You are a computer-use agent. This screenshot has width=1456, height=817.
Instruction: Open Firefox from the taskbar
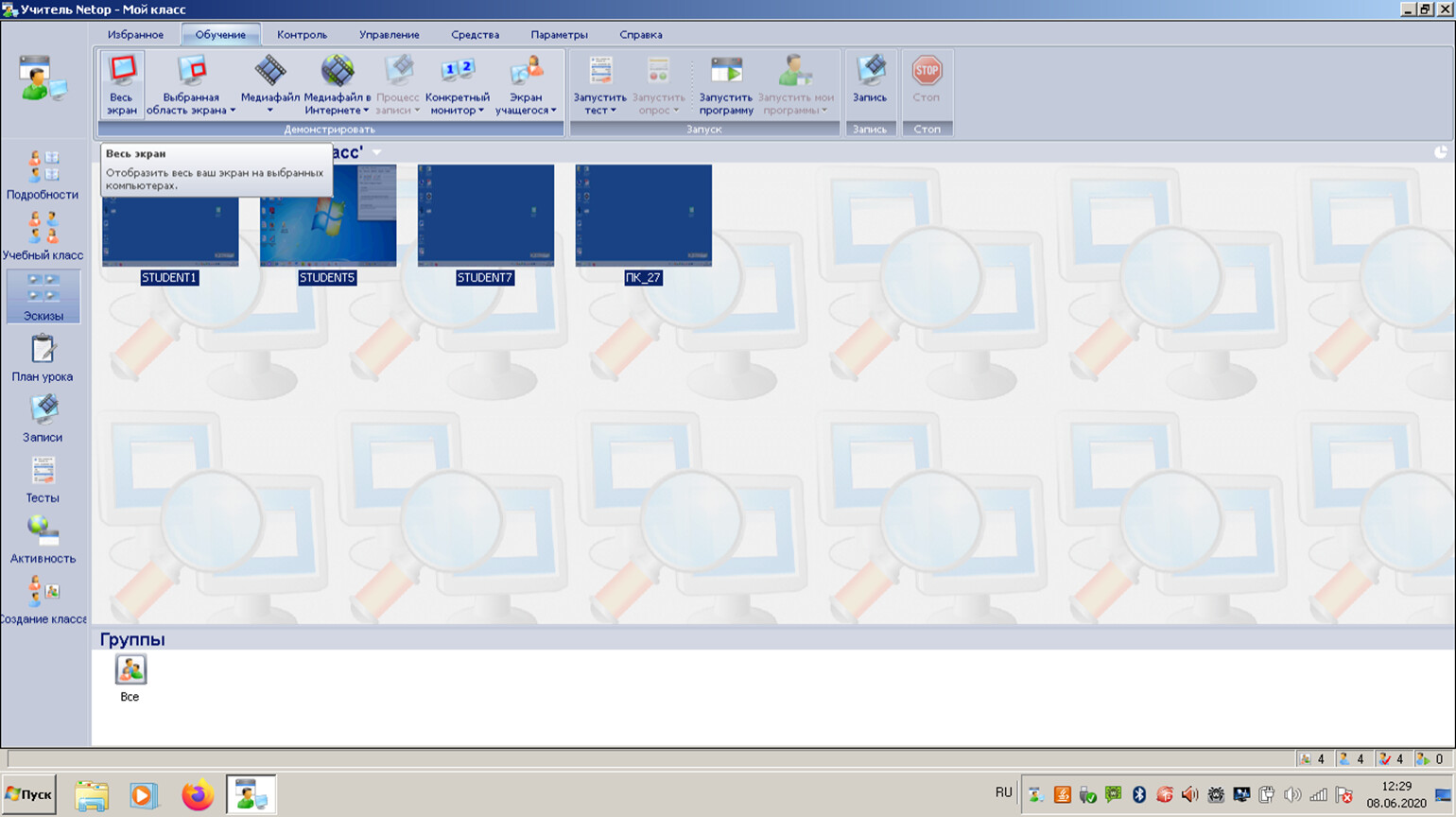[198, 795]
